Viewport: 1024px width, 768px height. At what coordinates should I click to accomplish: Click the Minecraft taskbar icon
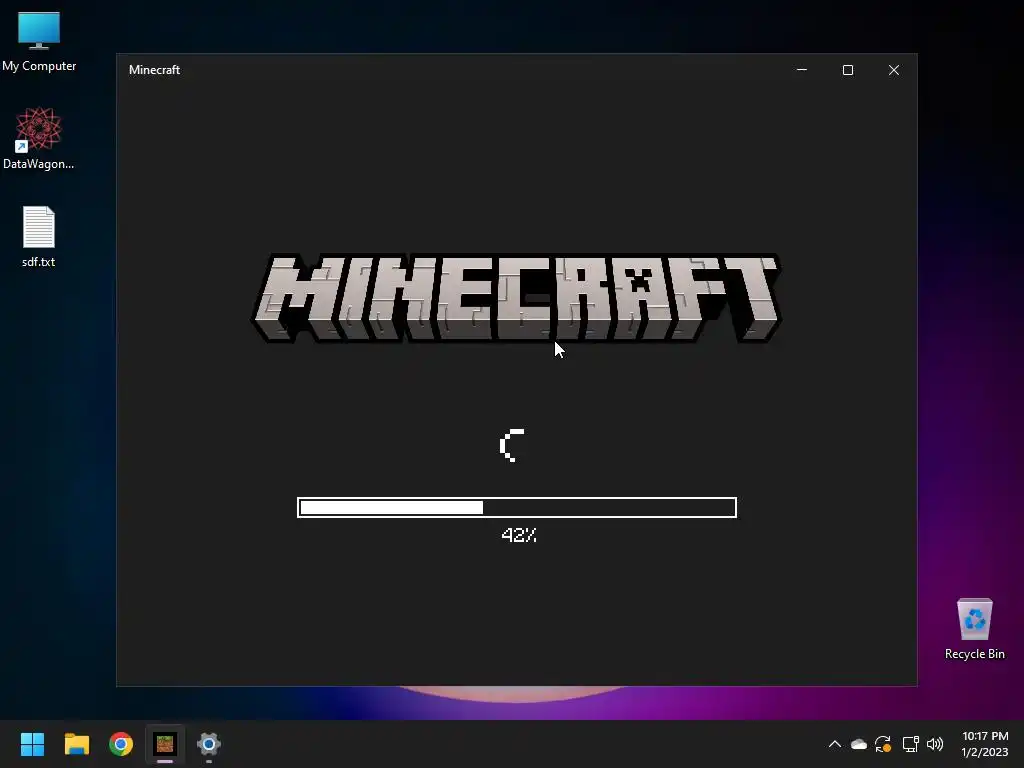(x=165, y=744)
